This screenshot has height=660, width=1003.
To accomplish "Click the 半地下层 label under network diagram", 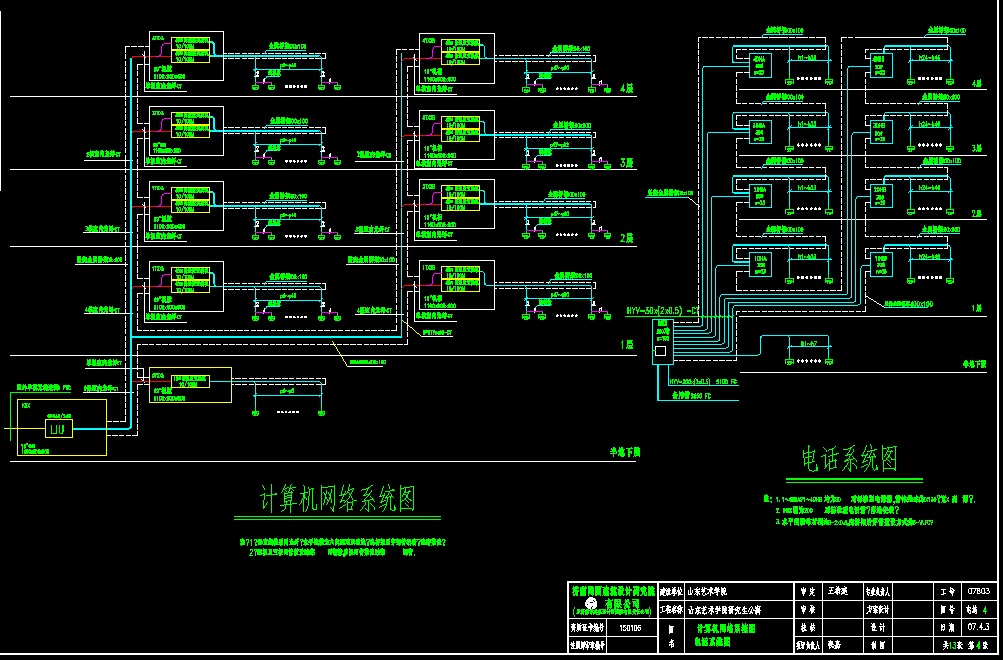I will pyautogui.click(x=625, y=451).
